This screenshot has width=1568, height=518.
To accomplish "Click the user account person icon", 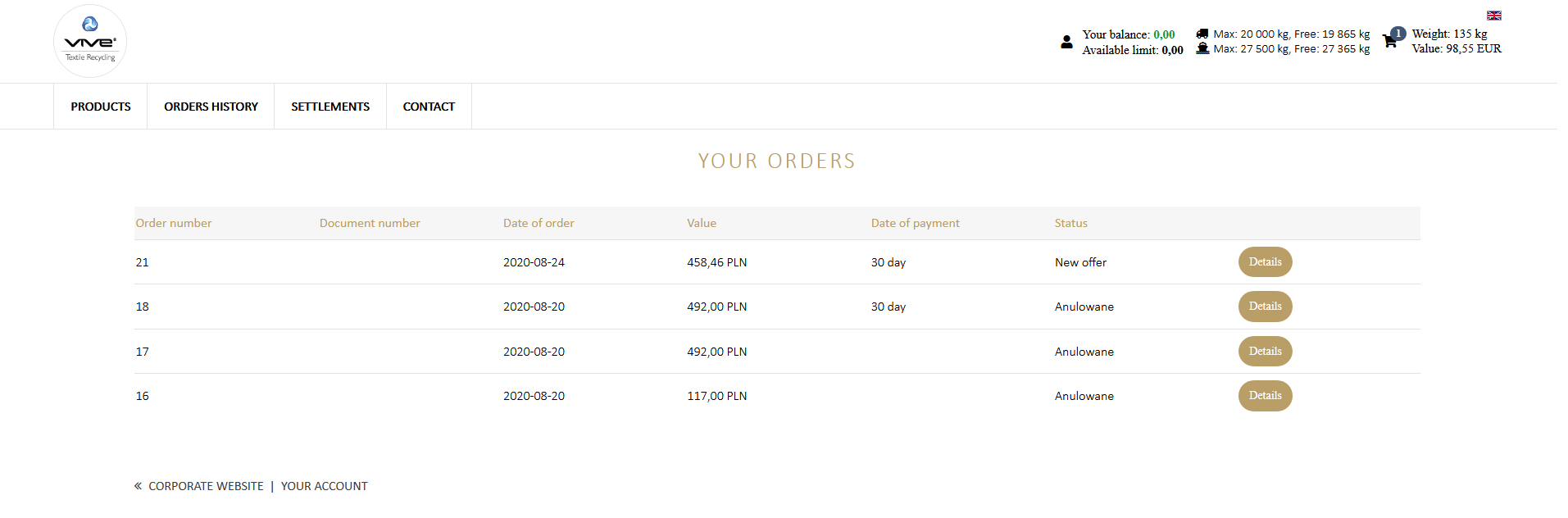I will click(1066, 42).
